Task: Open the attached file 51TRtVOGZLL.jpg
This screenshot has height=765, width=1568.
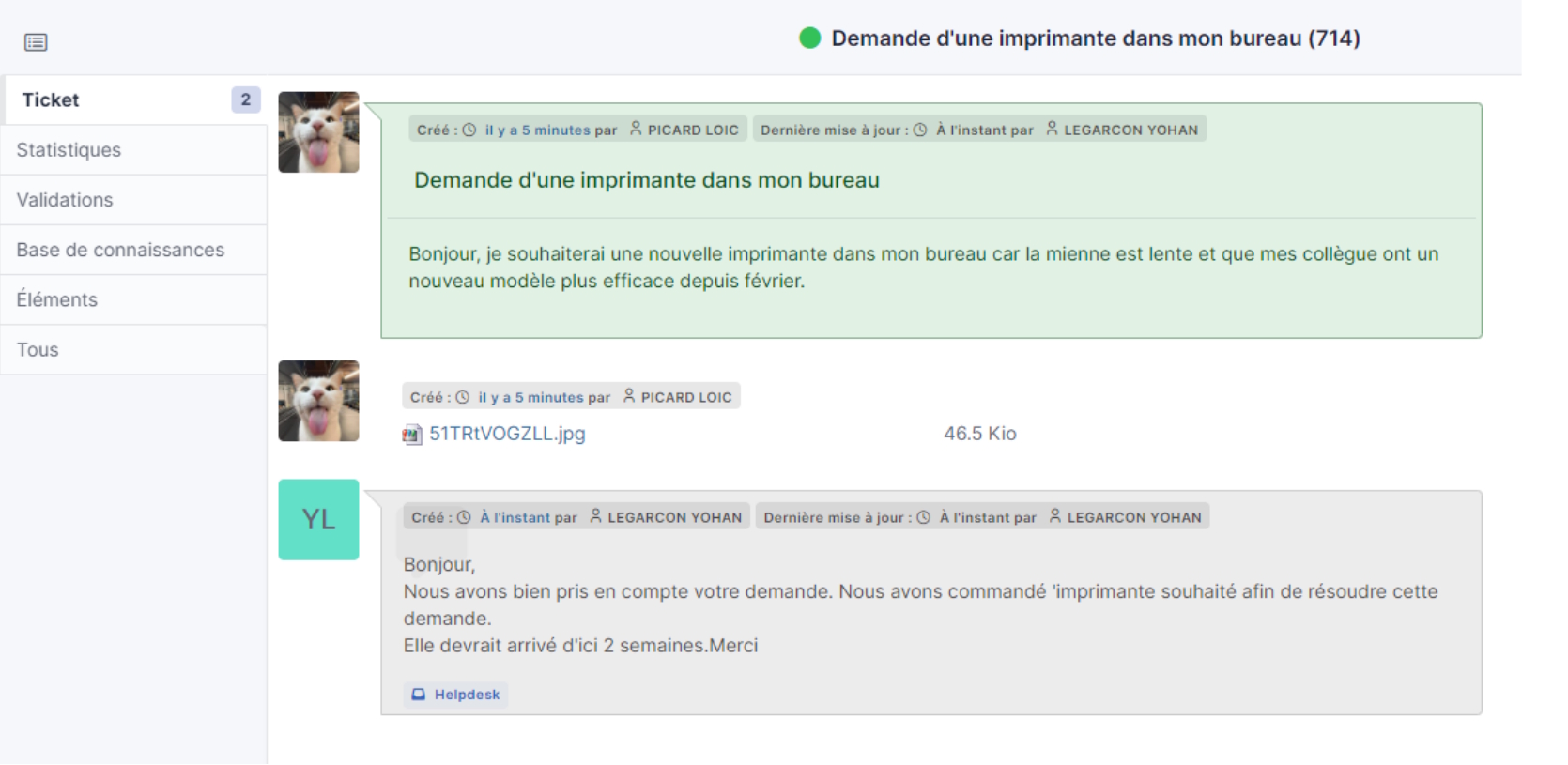Action: (x=507, y=434)
